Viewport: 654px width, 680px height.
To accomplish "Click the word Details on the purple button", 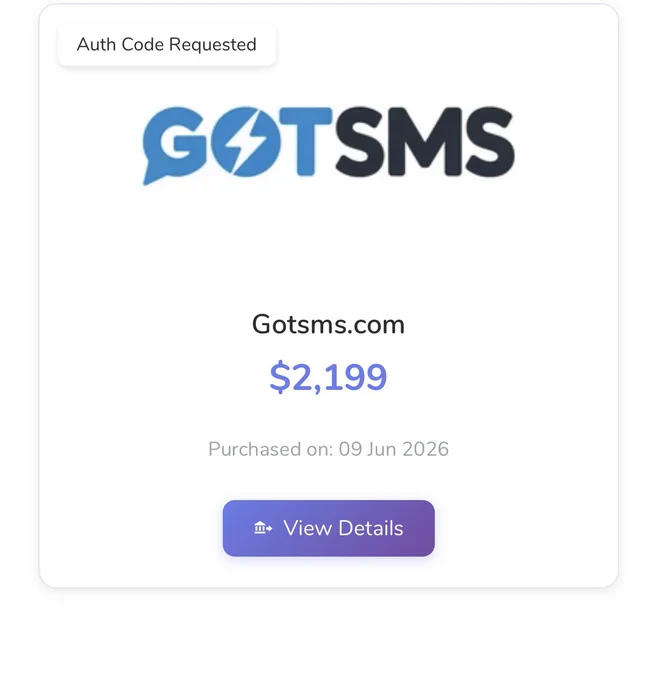I will (371, 528).
